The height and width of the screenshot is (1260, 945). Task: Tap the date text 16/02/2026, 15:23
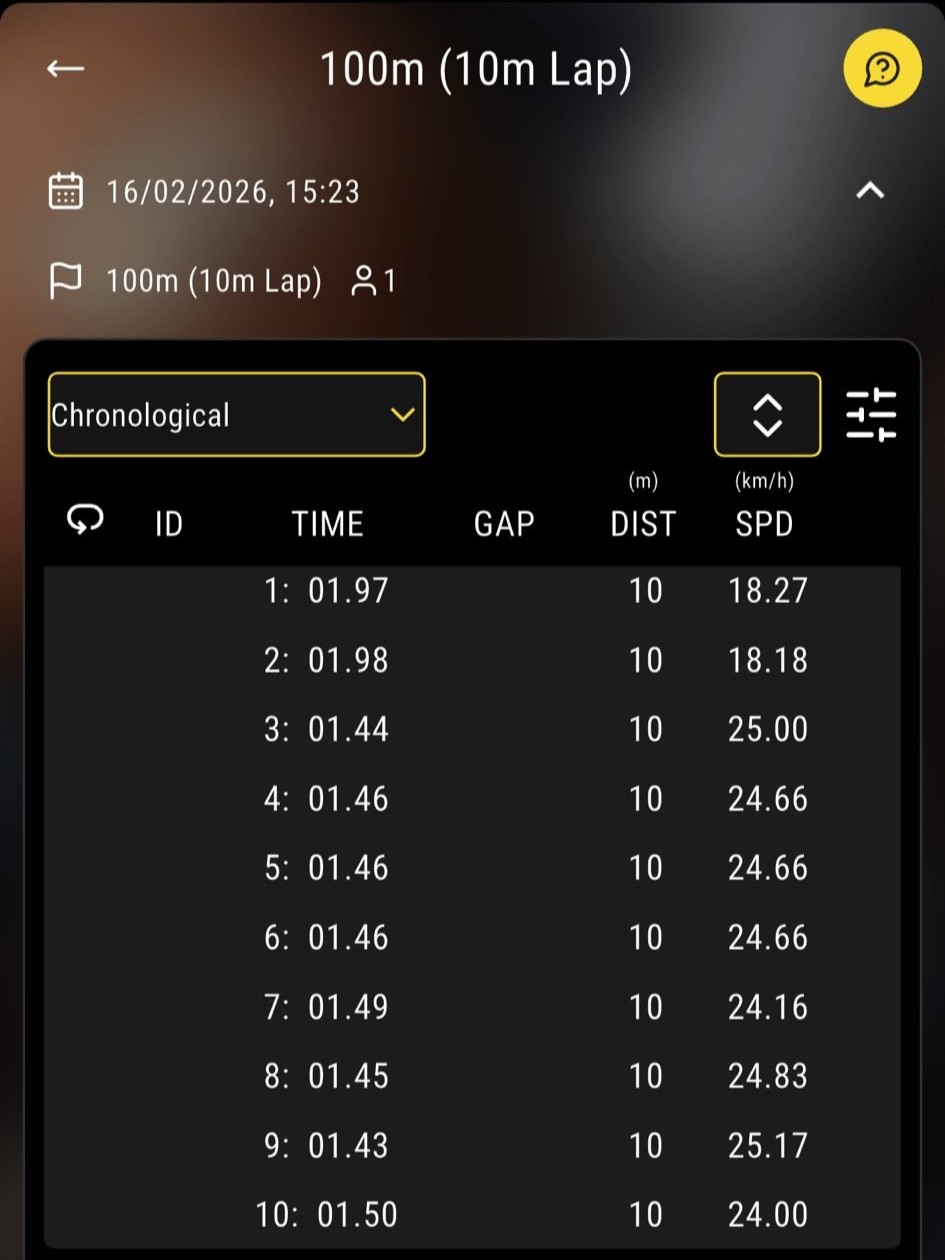pyautogui.click(x=233, y=191)
